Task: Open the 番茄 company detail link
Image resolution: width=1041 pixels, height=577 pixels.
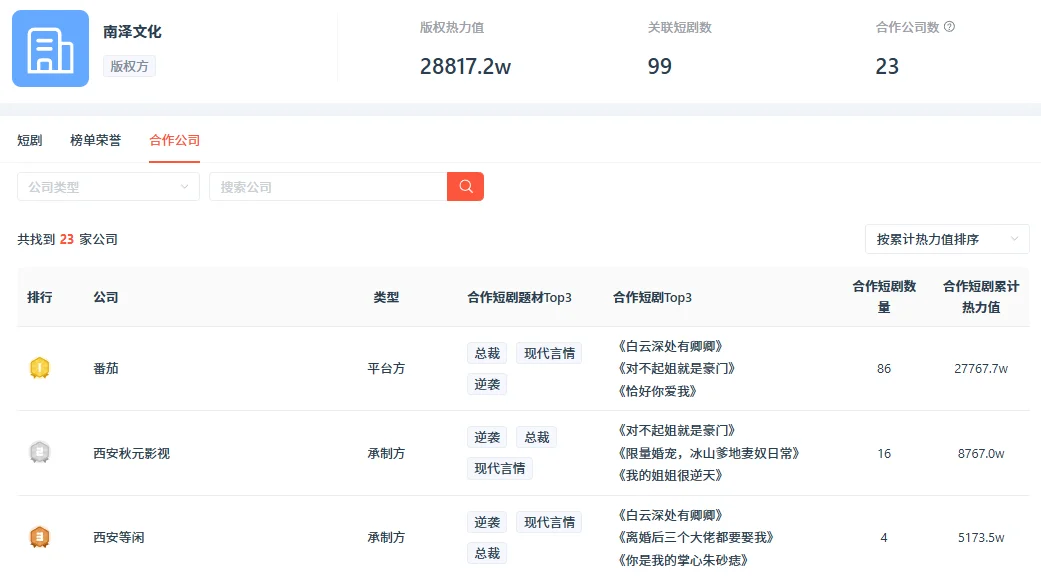Action: point(106,368)
